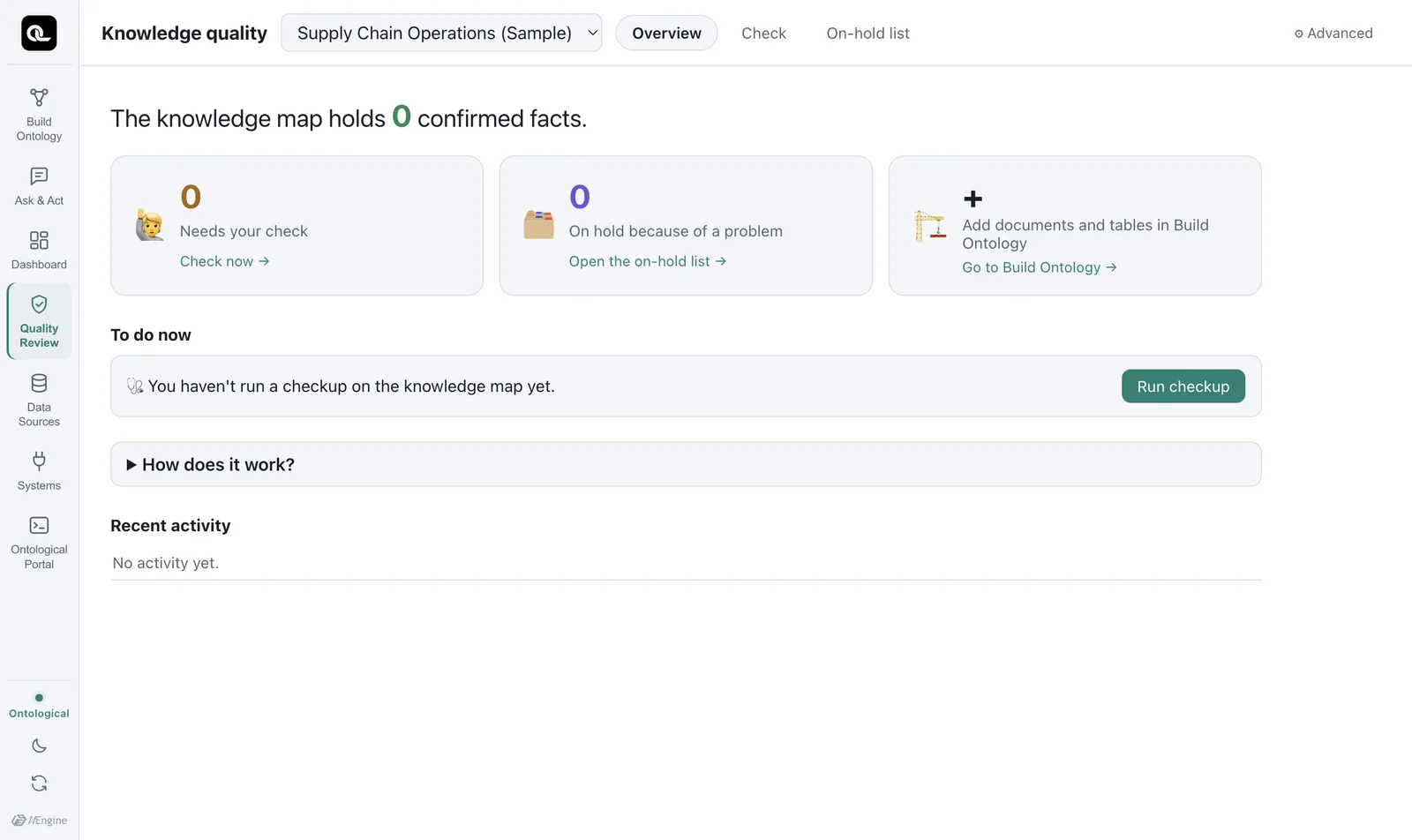Click the raised-hand person icon
Image resolution: width=1412 pixels, height=840 pixels.
pyautogui.click(x=150, y=225)
